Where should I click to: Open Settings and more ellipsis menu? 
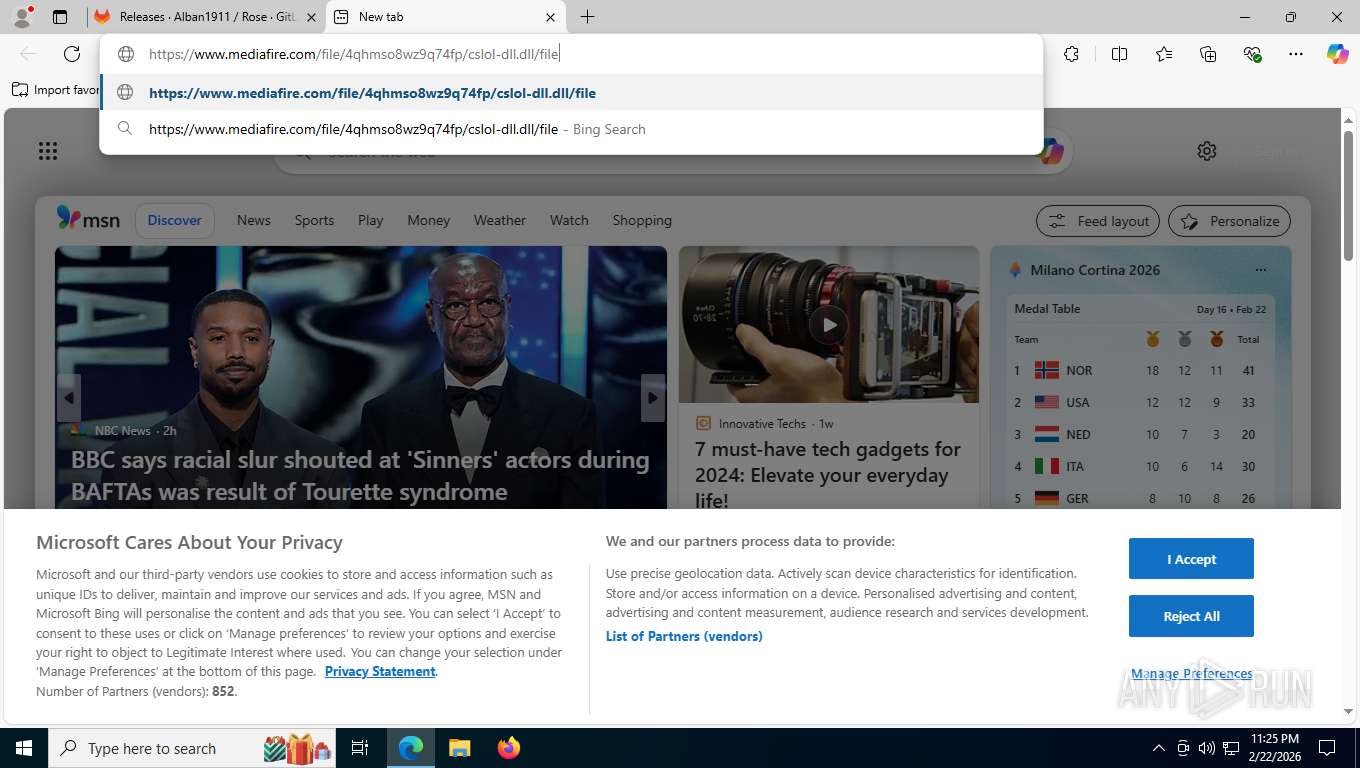click(1296, 54)
